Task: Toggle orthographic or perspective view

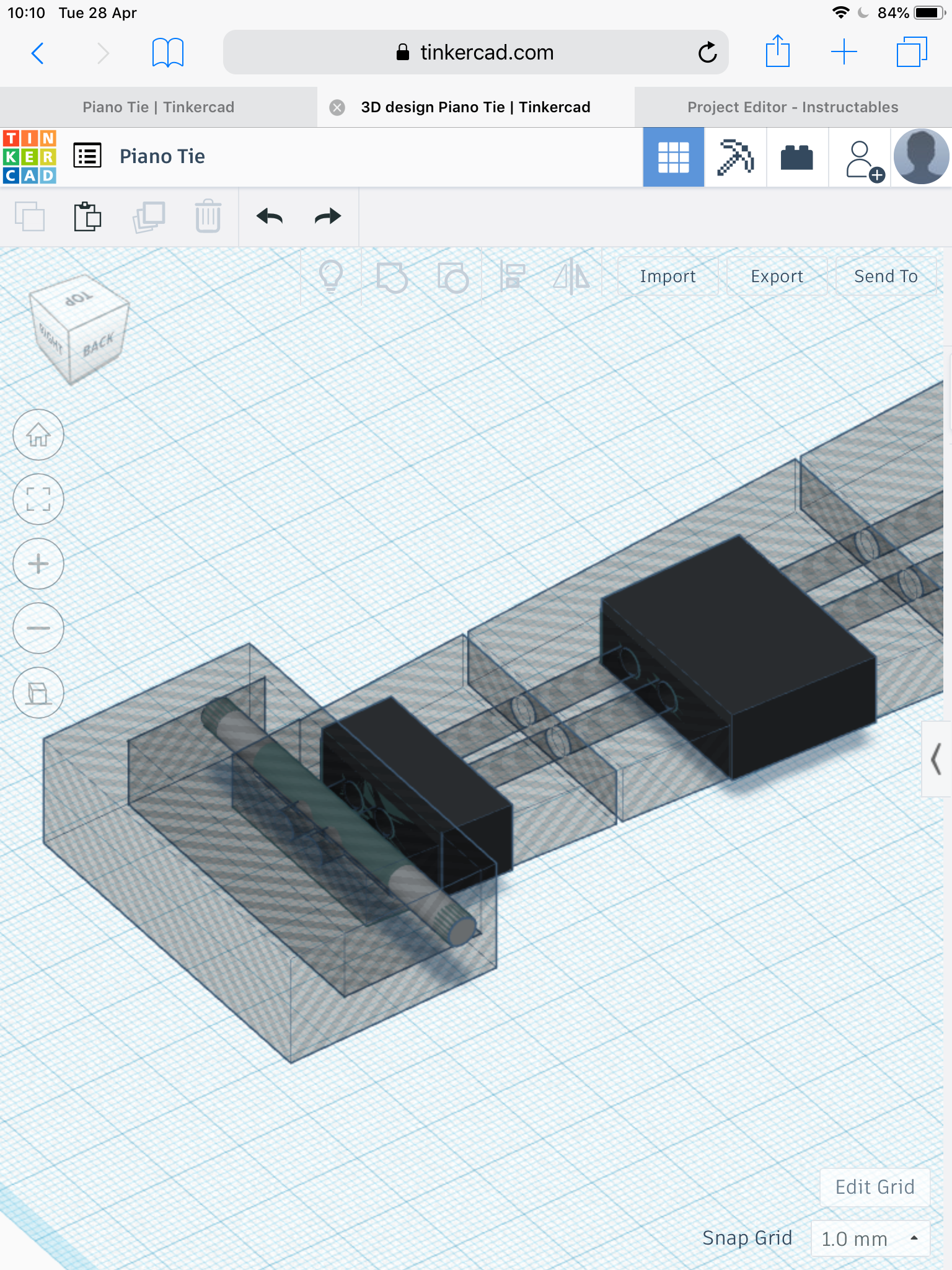Action: tap(38, 693)
